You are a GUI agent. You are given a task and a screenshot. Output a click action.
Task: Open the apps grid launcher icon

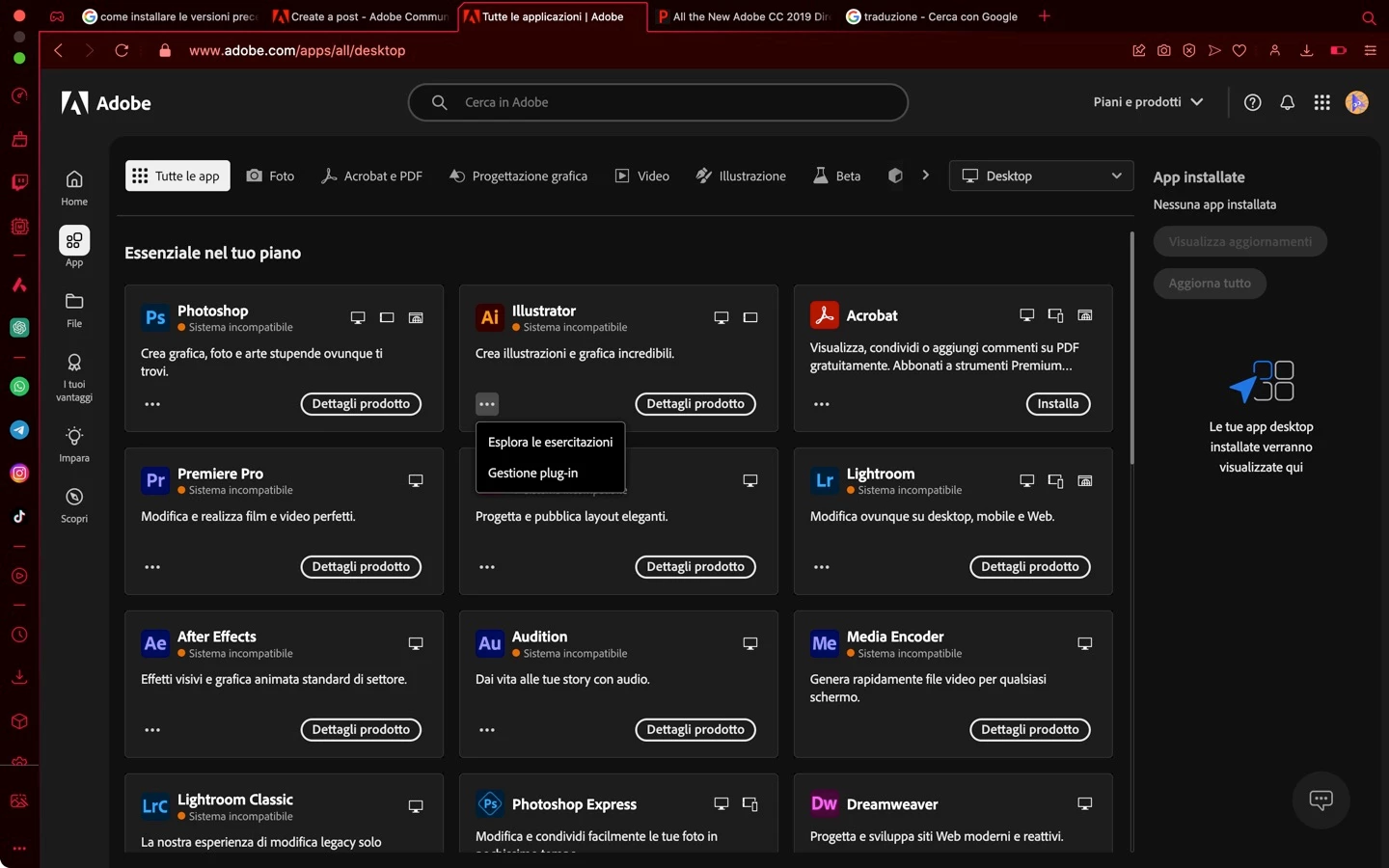(x=1321, y=102)
